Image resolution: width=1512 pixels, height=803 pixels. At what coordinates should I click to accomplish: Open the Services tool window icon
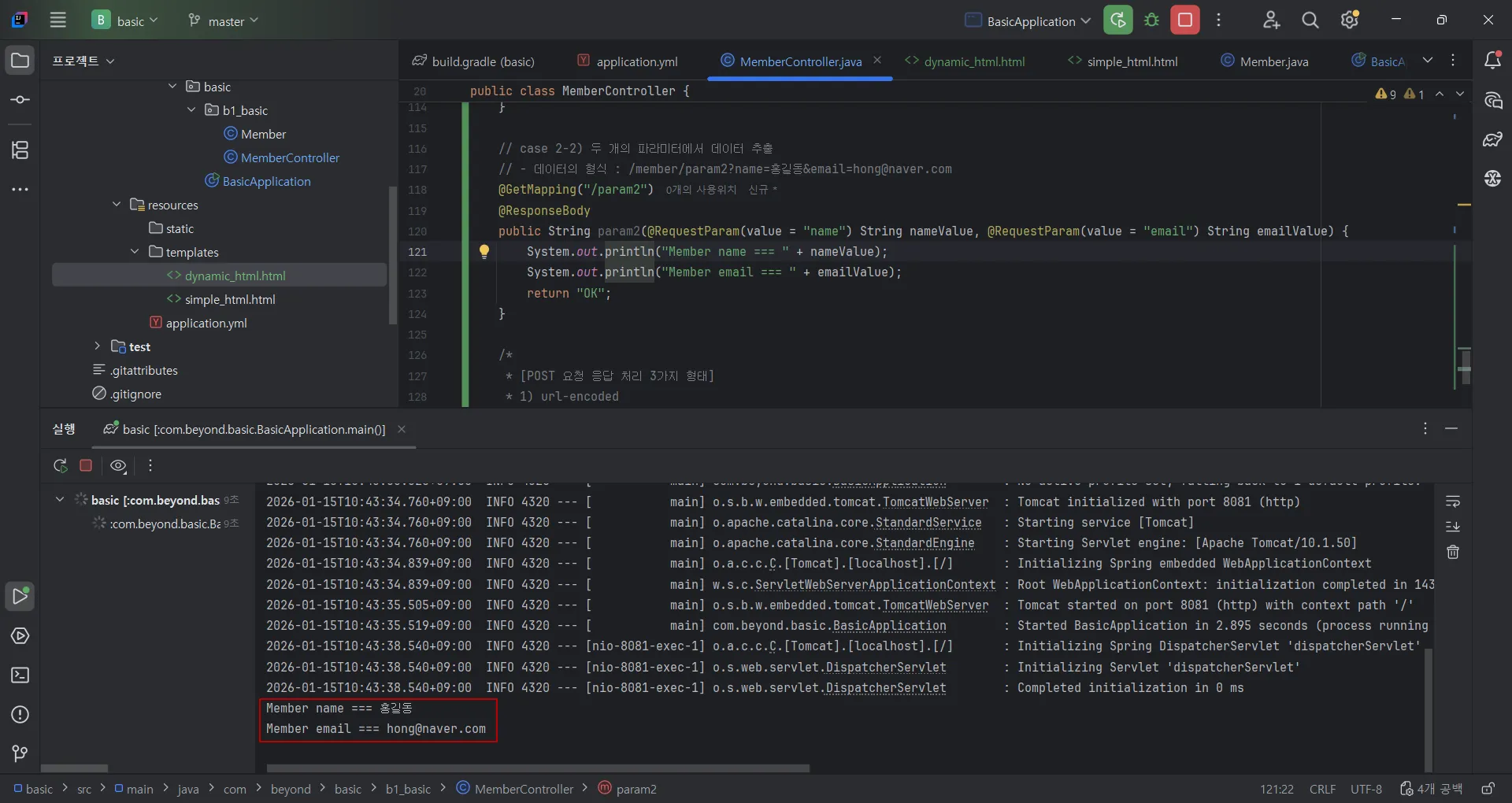tap(20, 636)
